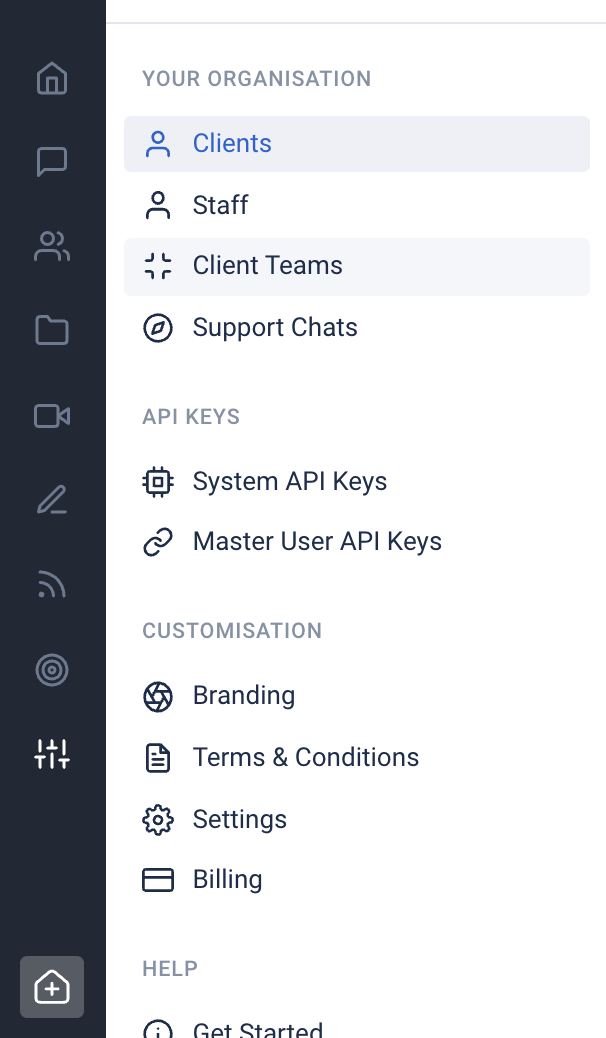Click the people group sidebar icon
The width and height of the screenshot is (606, 1038).
[52, 246]
